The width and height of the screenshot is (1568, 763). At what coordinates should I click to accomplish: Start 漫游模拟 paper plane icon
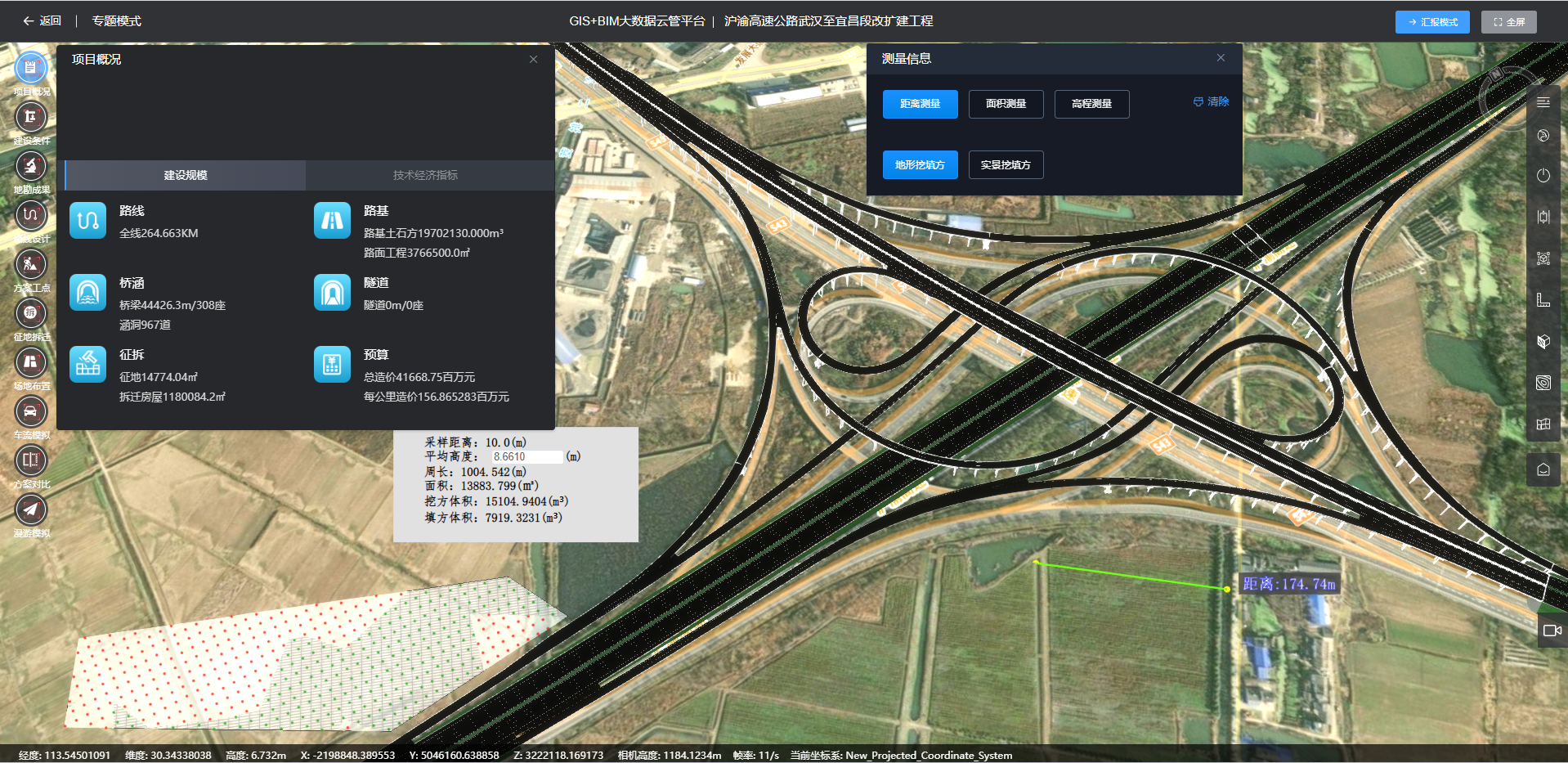tap(31, 510)
